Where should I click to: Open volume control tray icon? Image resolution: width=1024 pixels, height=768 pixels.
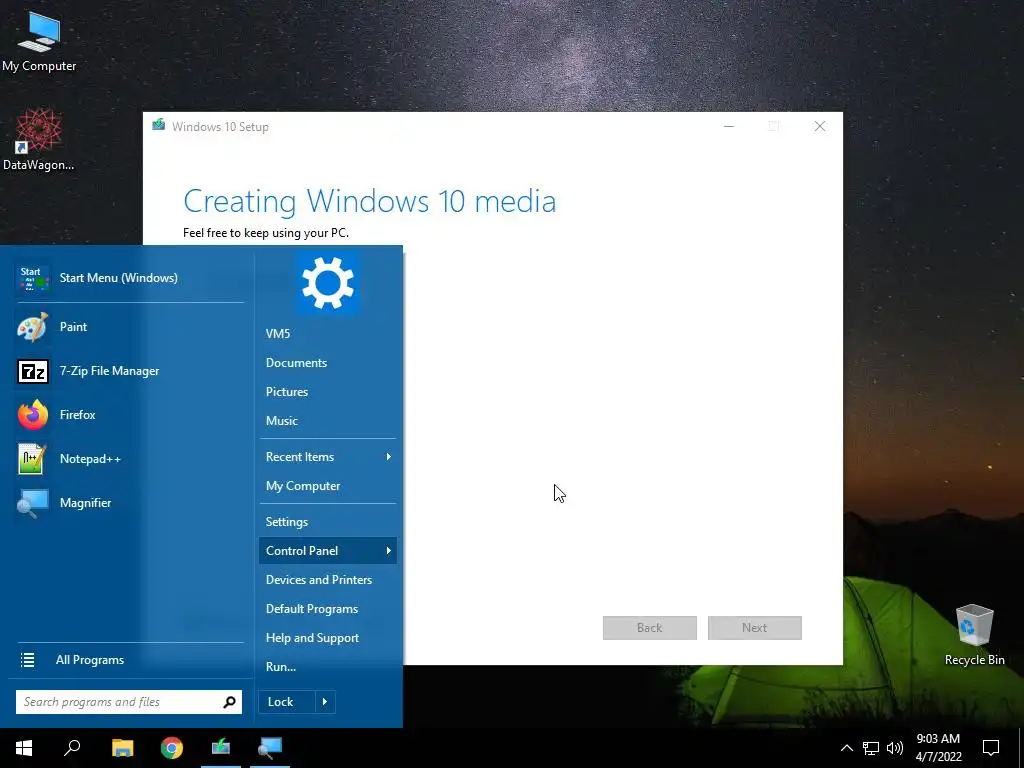pyautogui.click(x=895, y=748)
